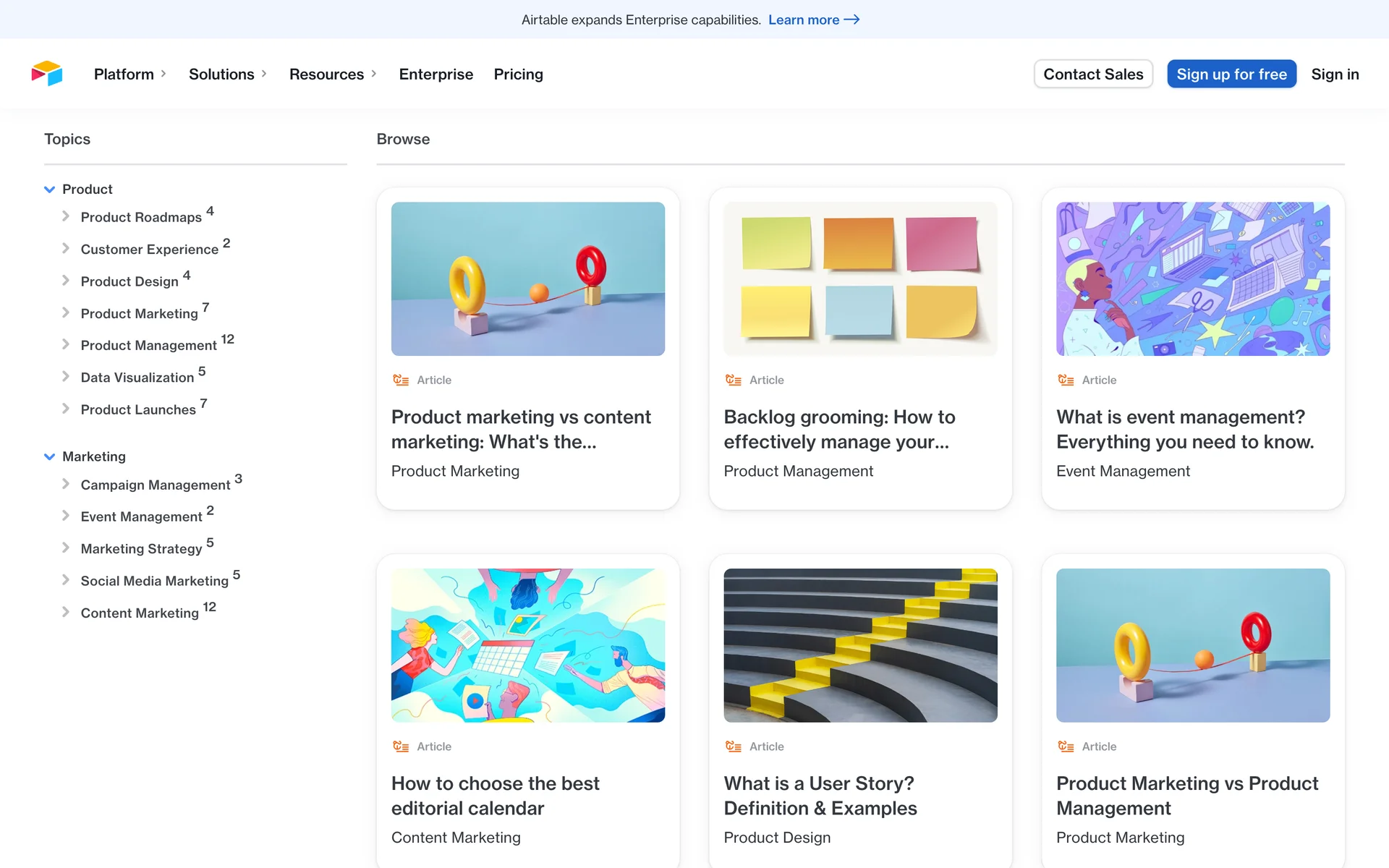Click the Sign in link
Viewport: 1389px width, 868px height.
tap(1335, 74)
